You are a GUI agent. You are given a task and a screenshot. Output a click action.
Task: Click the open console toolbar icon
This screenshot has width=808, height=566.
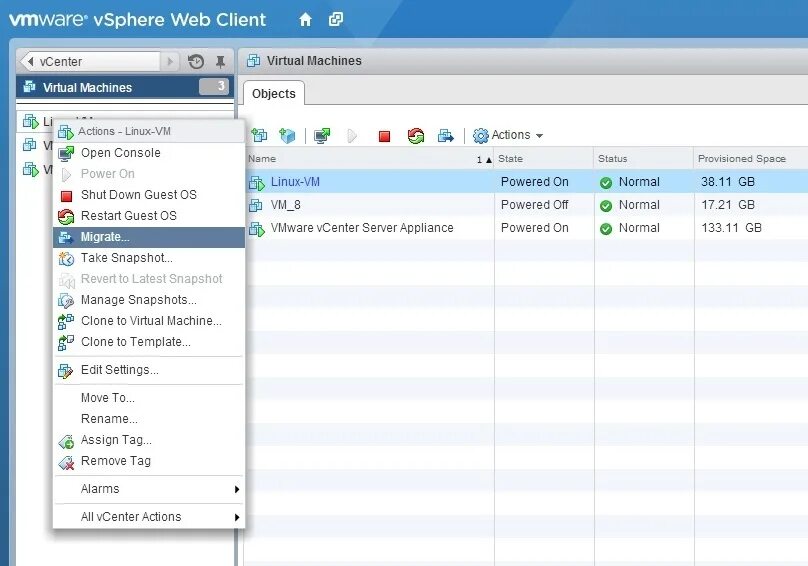coord(322,136)
